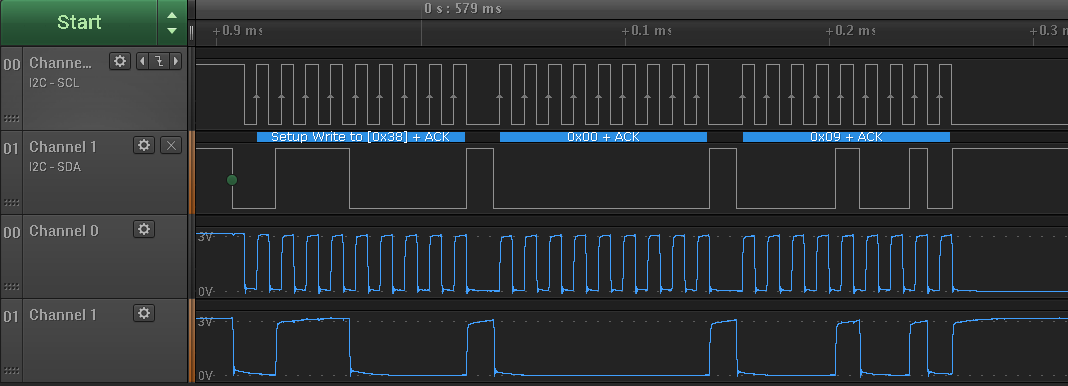This screenshot has width=1068, height=386.
Task: Open settings gear for I2C - SCL channel
Action: (120, 61)
